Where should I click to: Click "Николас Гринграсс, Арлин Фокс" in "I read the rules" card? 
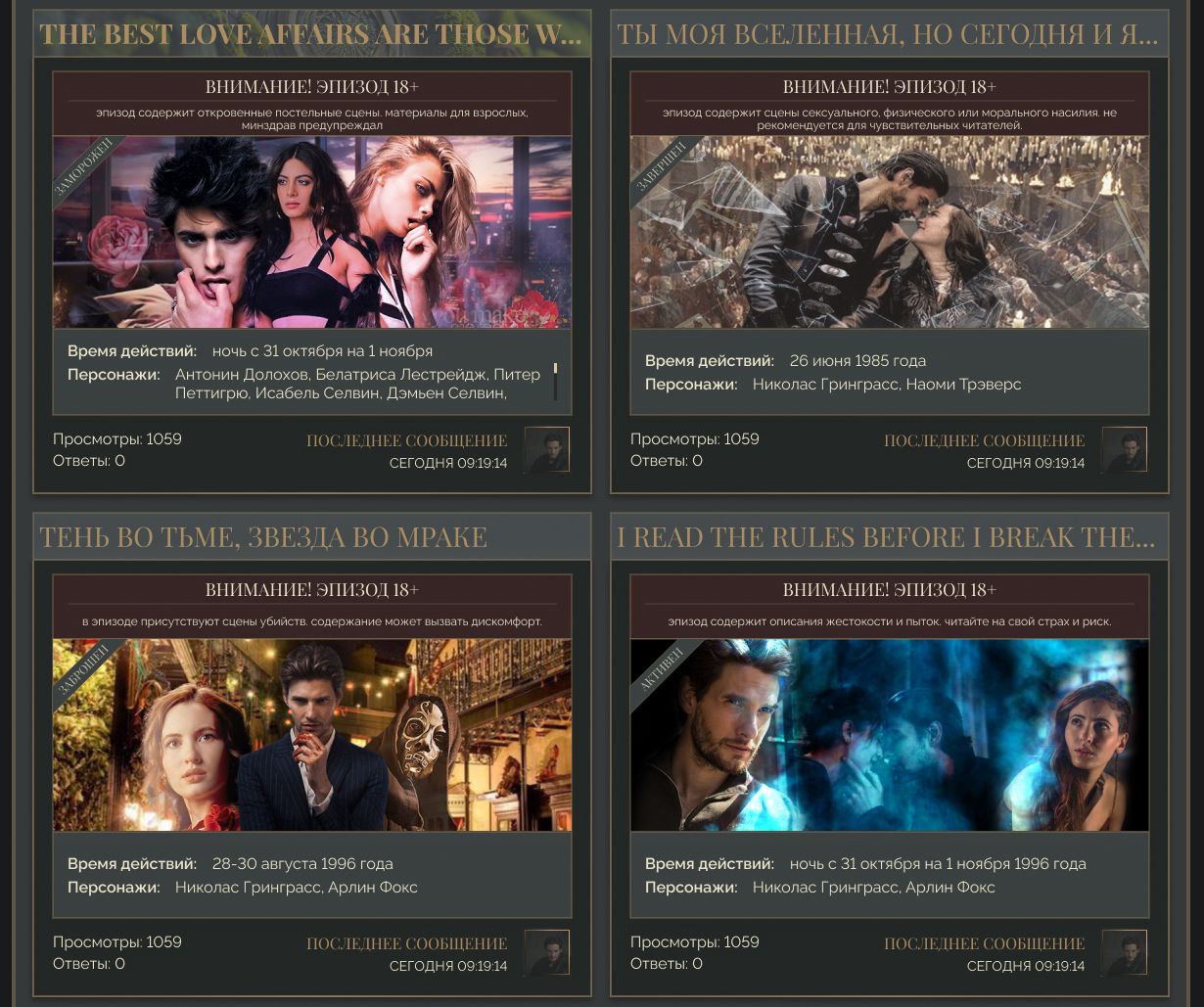pos(874,888)
